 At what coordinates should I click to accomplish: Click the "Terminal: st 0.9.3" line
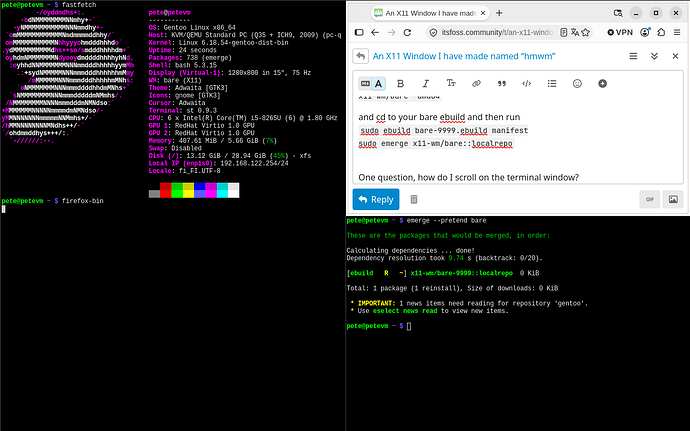(183, 111)
